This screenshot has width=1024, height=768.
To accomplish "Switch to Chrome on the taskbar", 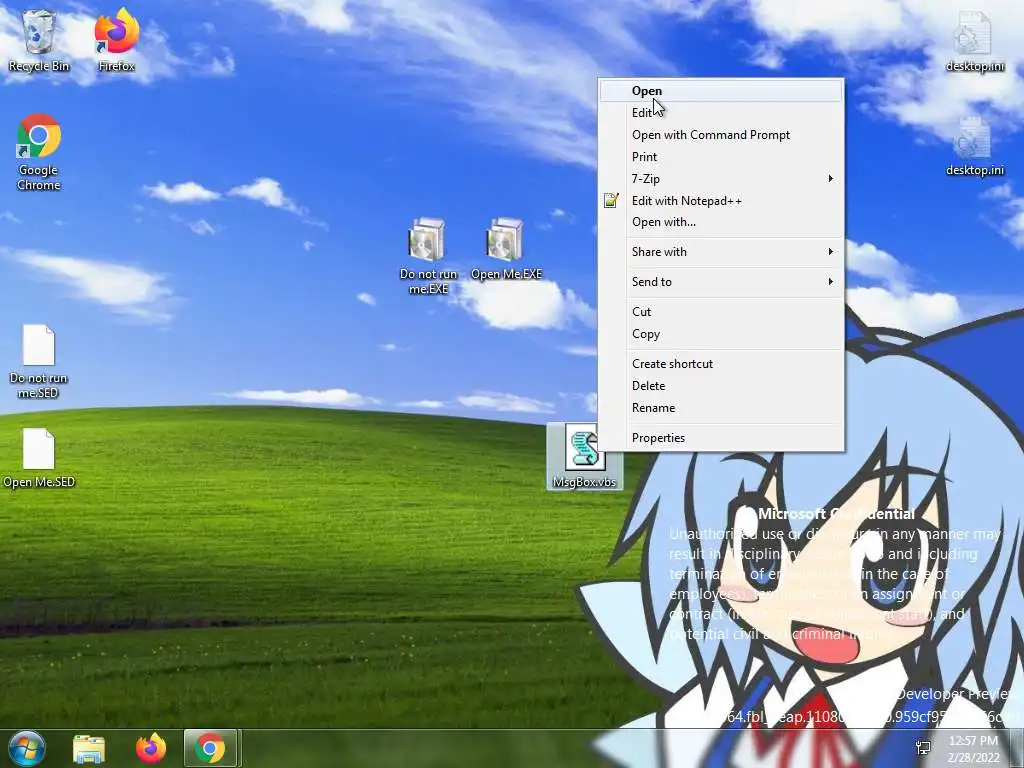I will coord(210,748).
